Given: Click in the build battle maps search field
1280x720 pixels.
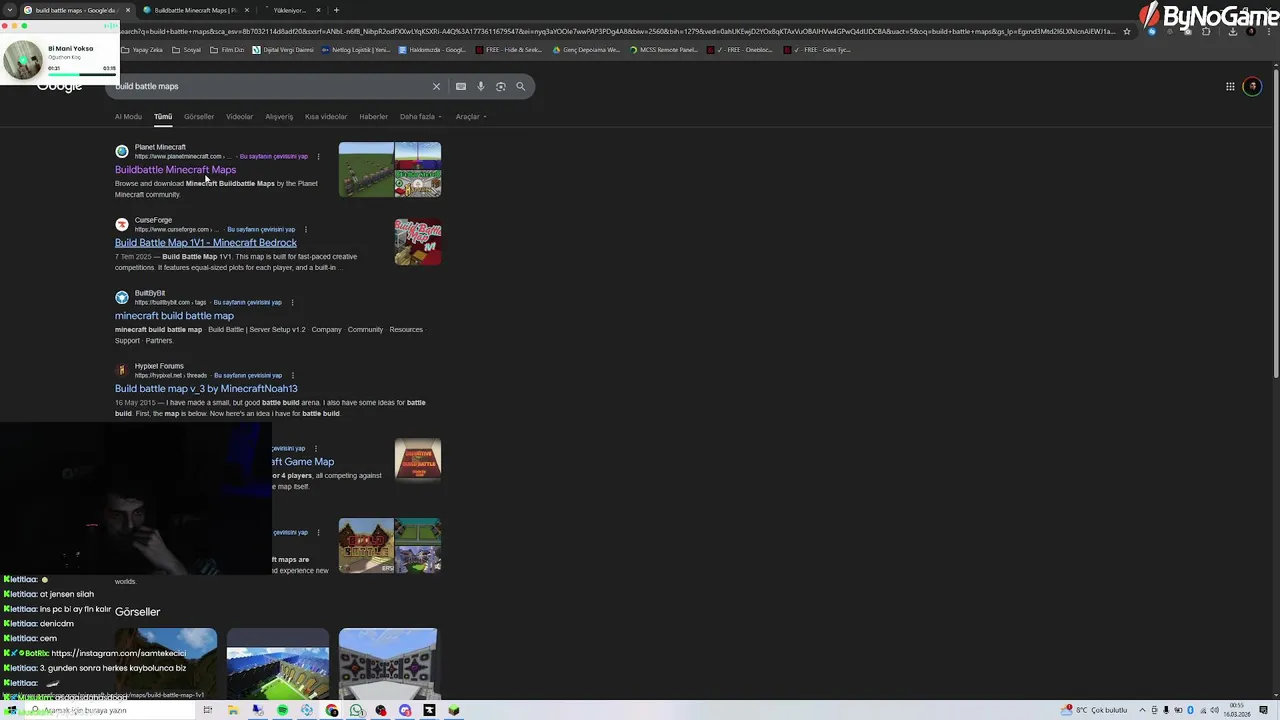Looking at the screenshot, I should click(x=270, y=86).
